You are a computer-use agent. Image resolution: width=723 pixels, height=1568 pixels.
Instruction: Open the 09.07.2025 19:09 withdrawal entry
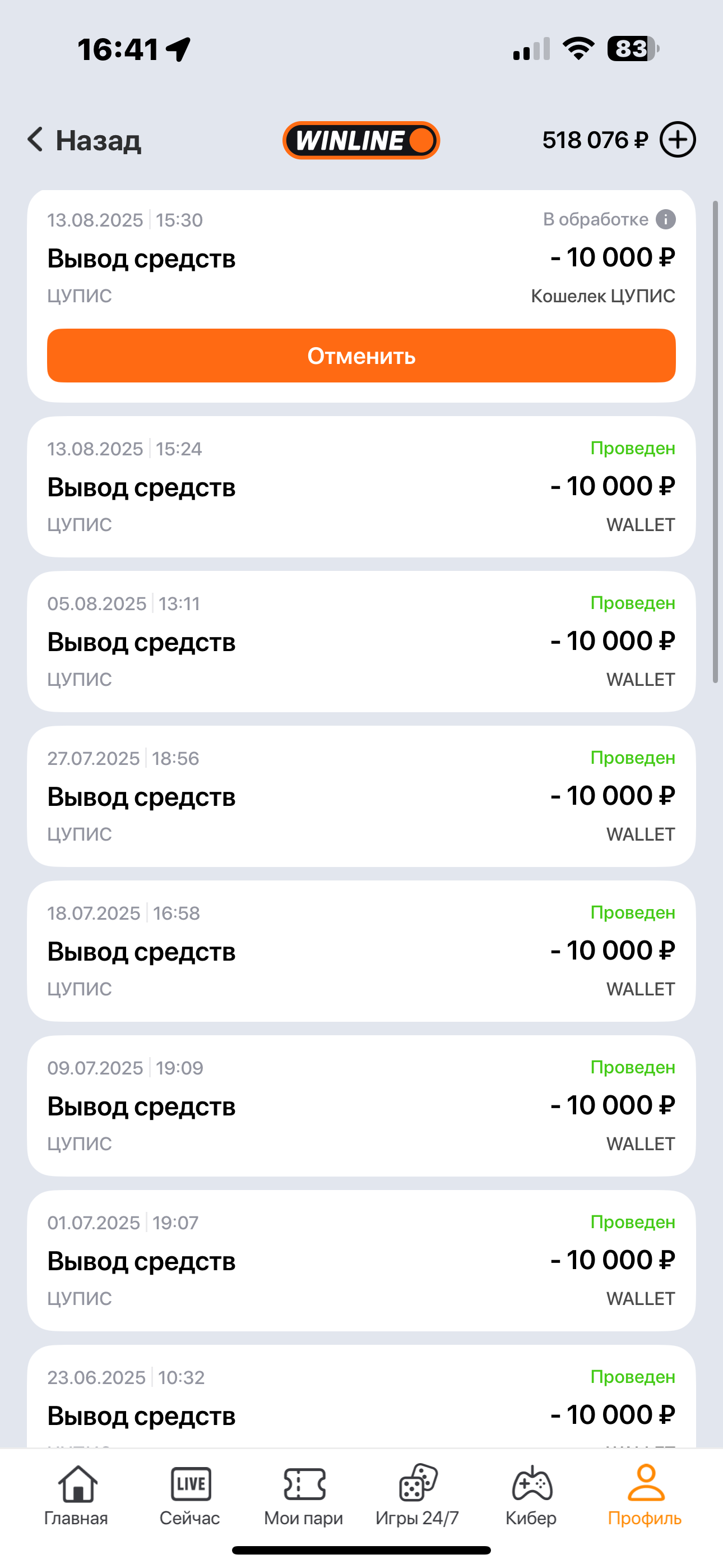coord(361,1105)
